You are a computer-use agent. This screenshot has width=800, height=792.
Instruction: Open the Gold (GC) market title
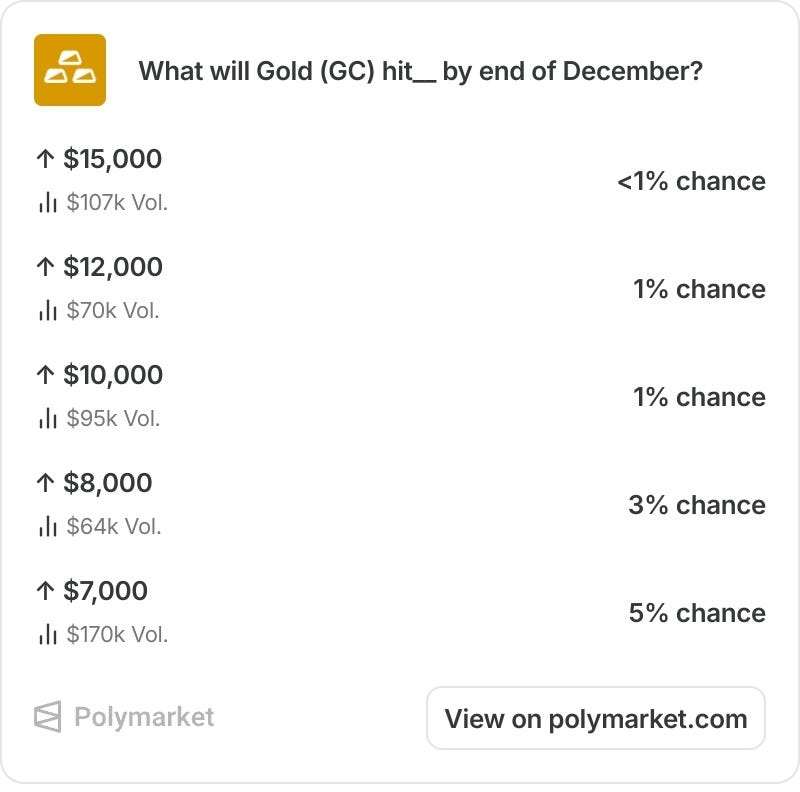point(420,71)
